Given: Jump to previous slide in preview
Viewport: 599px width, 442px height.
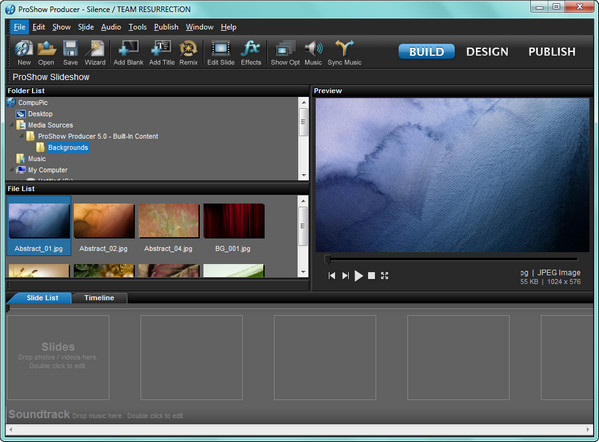Looking at the screenshot, I should coord(332,275).
